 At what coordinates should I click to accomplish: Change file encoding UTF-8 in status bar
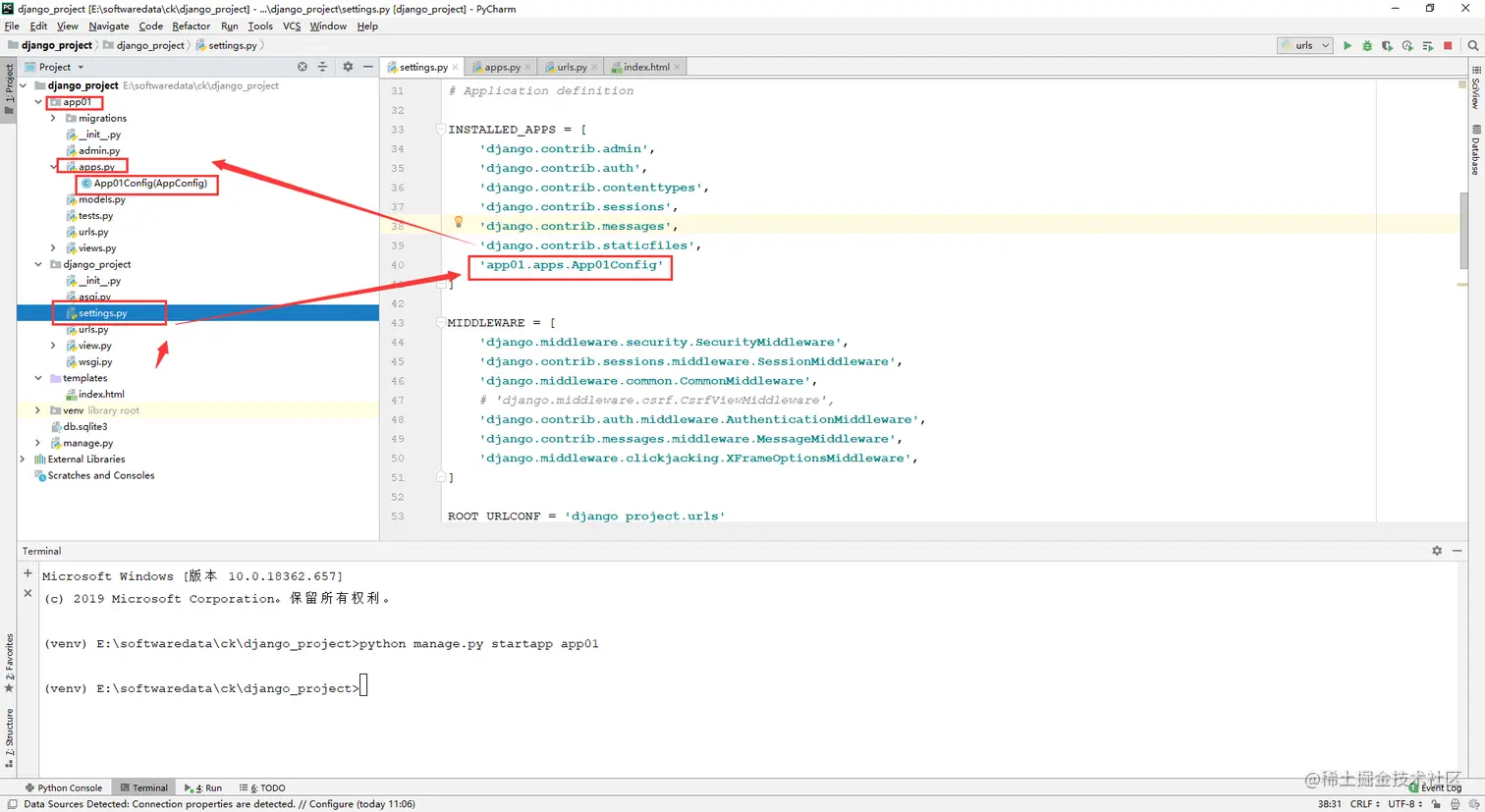click(1404, 804)
